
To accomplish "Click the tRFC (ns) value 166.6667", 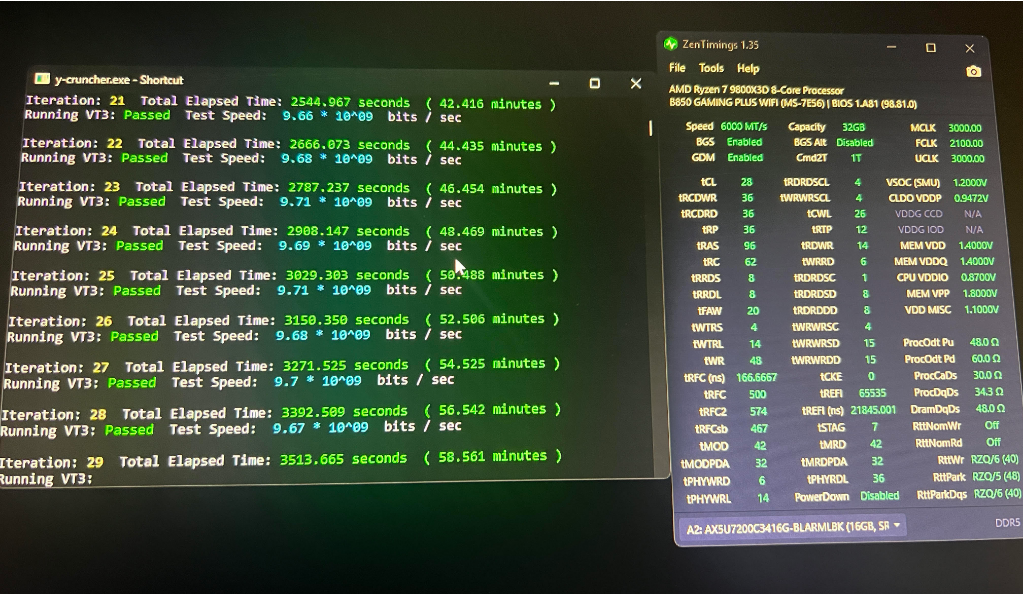I will tap(756, 377).
